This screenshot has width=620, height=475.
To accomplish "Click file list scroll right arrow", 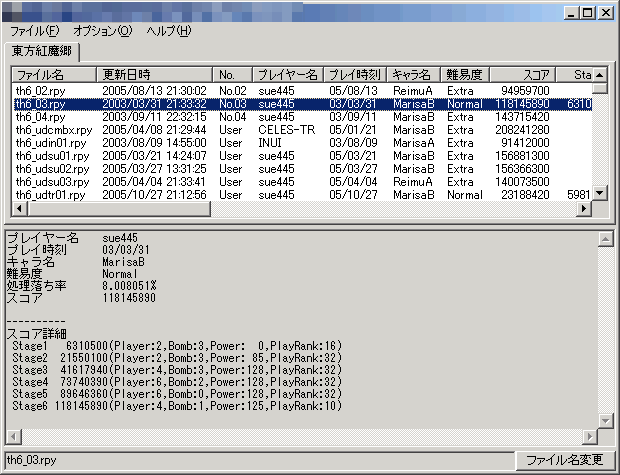I will click(584, 208).
